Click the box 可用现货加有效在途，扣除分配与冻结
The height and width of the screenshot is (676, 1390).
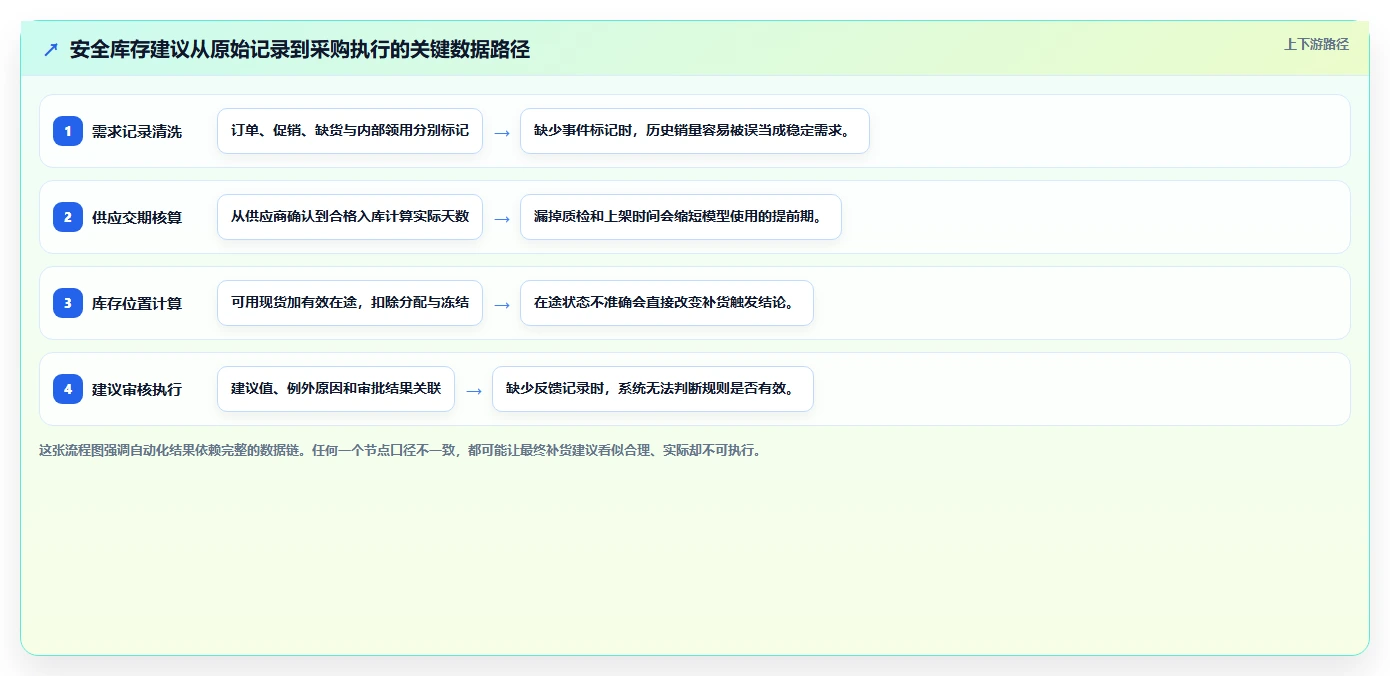(x=350, y=303)
